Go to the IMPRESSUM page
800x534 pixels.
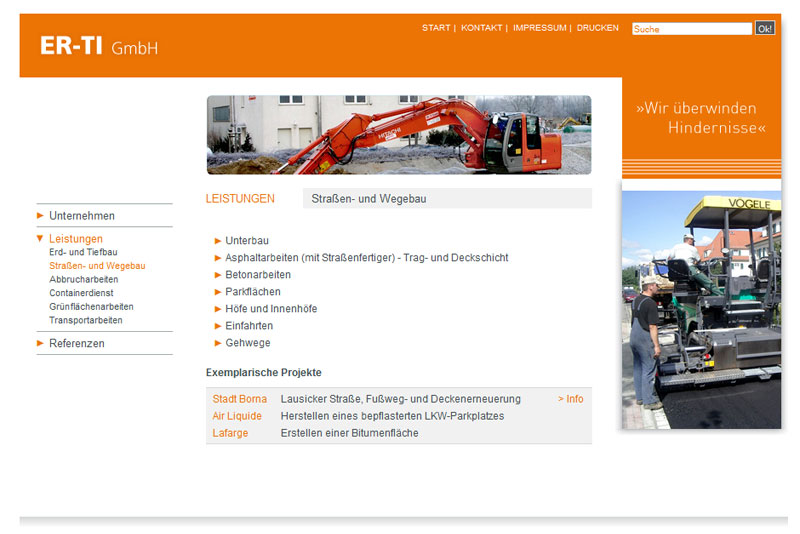point(539,28)
